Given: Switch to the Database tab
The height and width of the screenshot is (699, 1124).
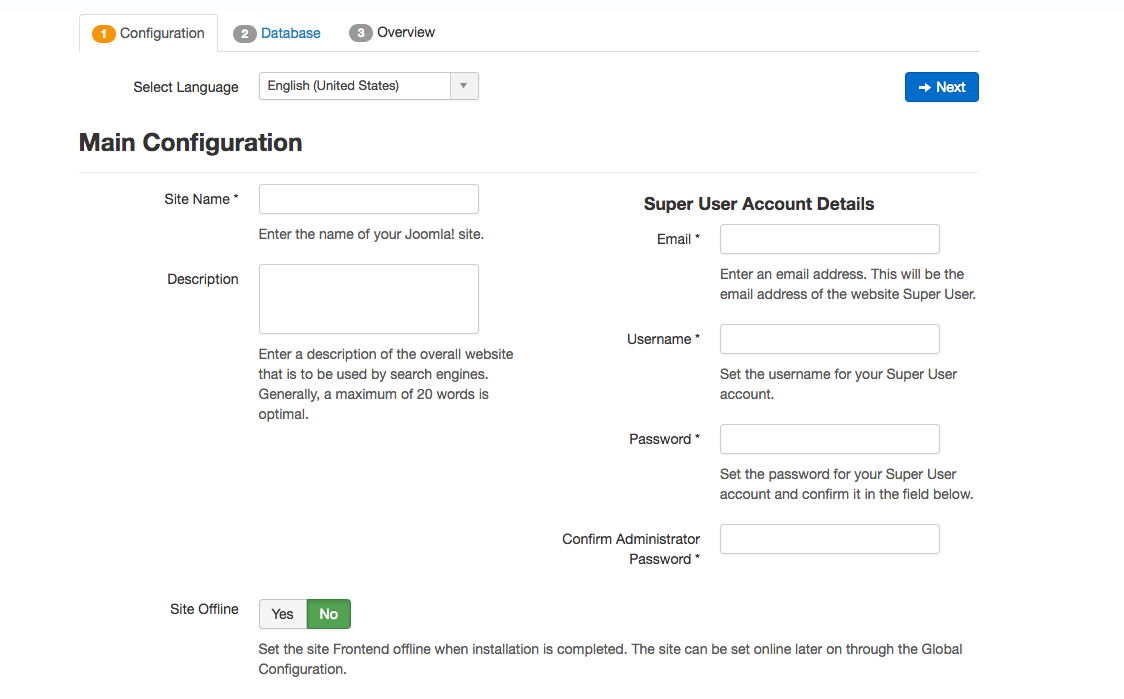Looking at the screenshot, I should [289, 33].
